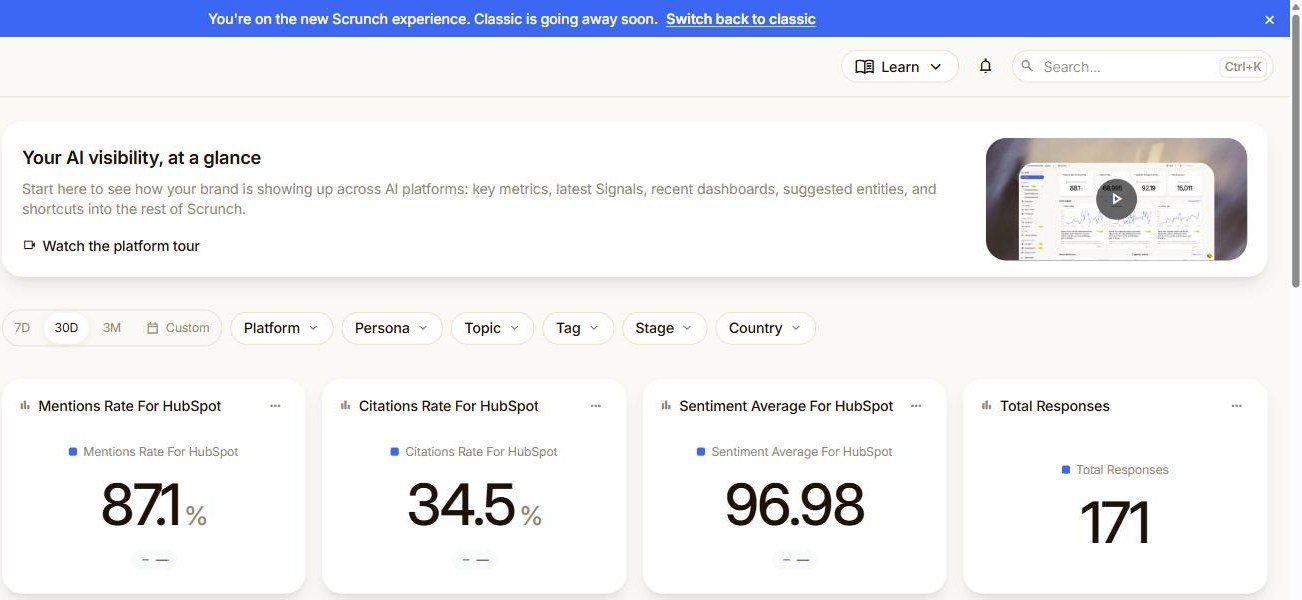Click the notification bell icon
This screenshot has width=1302, height=600.
pyautogui.click(x=985, y=66)
